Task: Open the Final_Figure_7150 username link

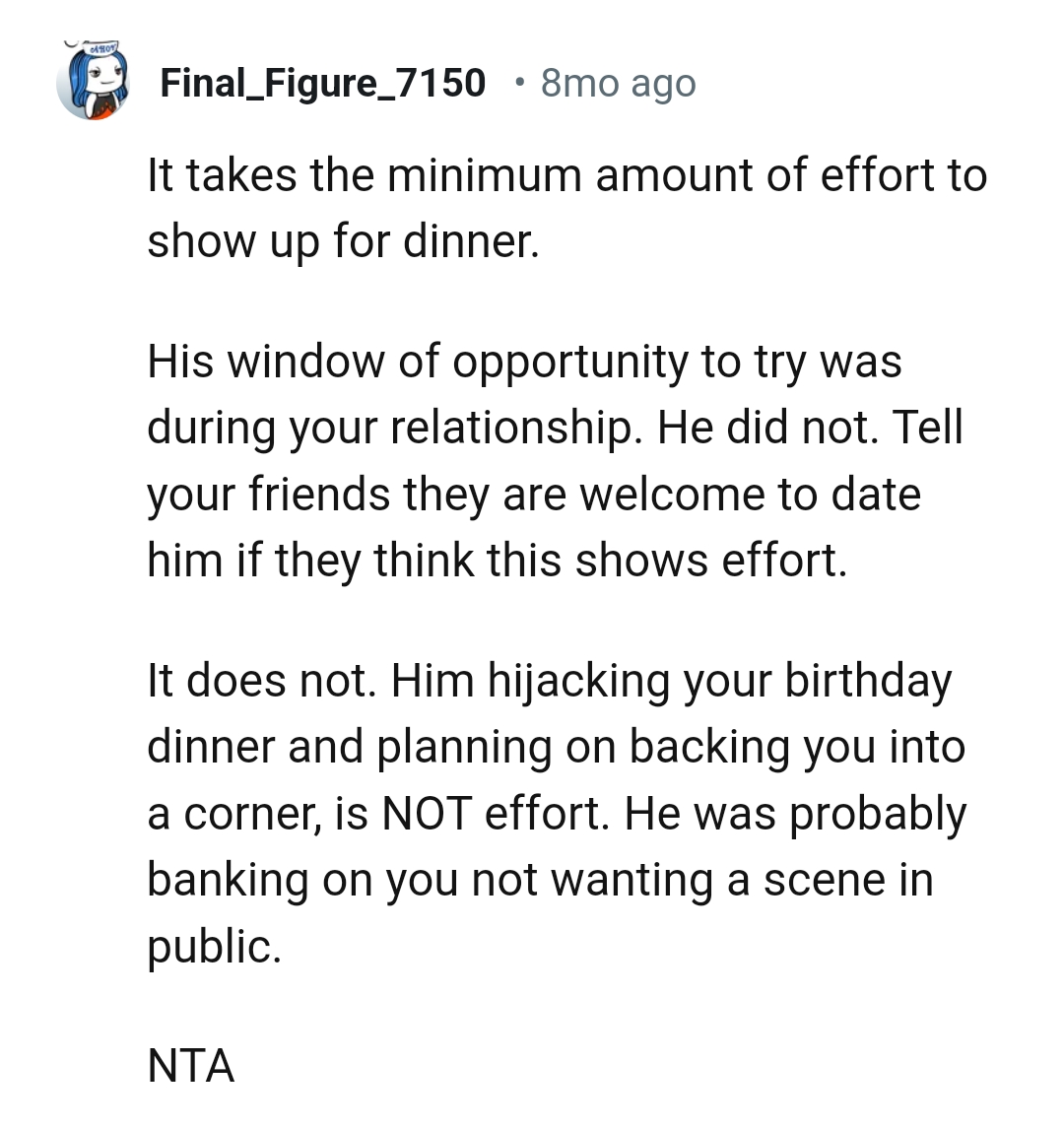Action: [323, 83]
